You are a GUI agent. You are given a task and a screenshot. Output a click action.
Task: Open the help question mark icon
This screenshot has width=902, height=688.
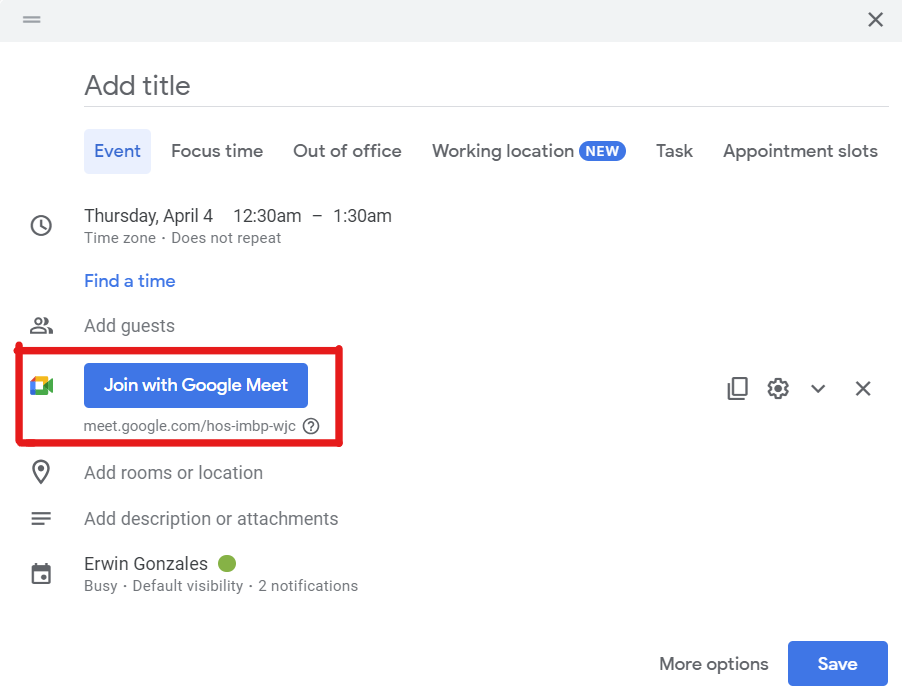point(311,426)
